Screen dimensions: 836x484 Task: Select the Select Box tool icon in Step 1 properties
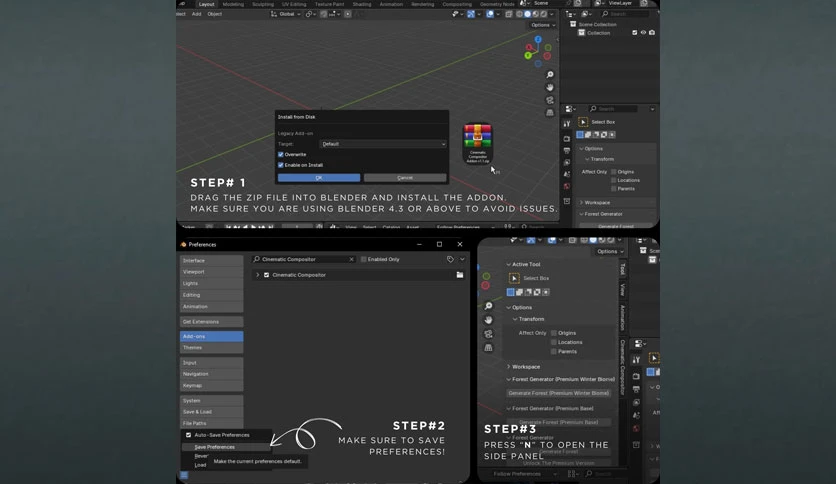[x=583, y=122]
